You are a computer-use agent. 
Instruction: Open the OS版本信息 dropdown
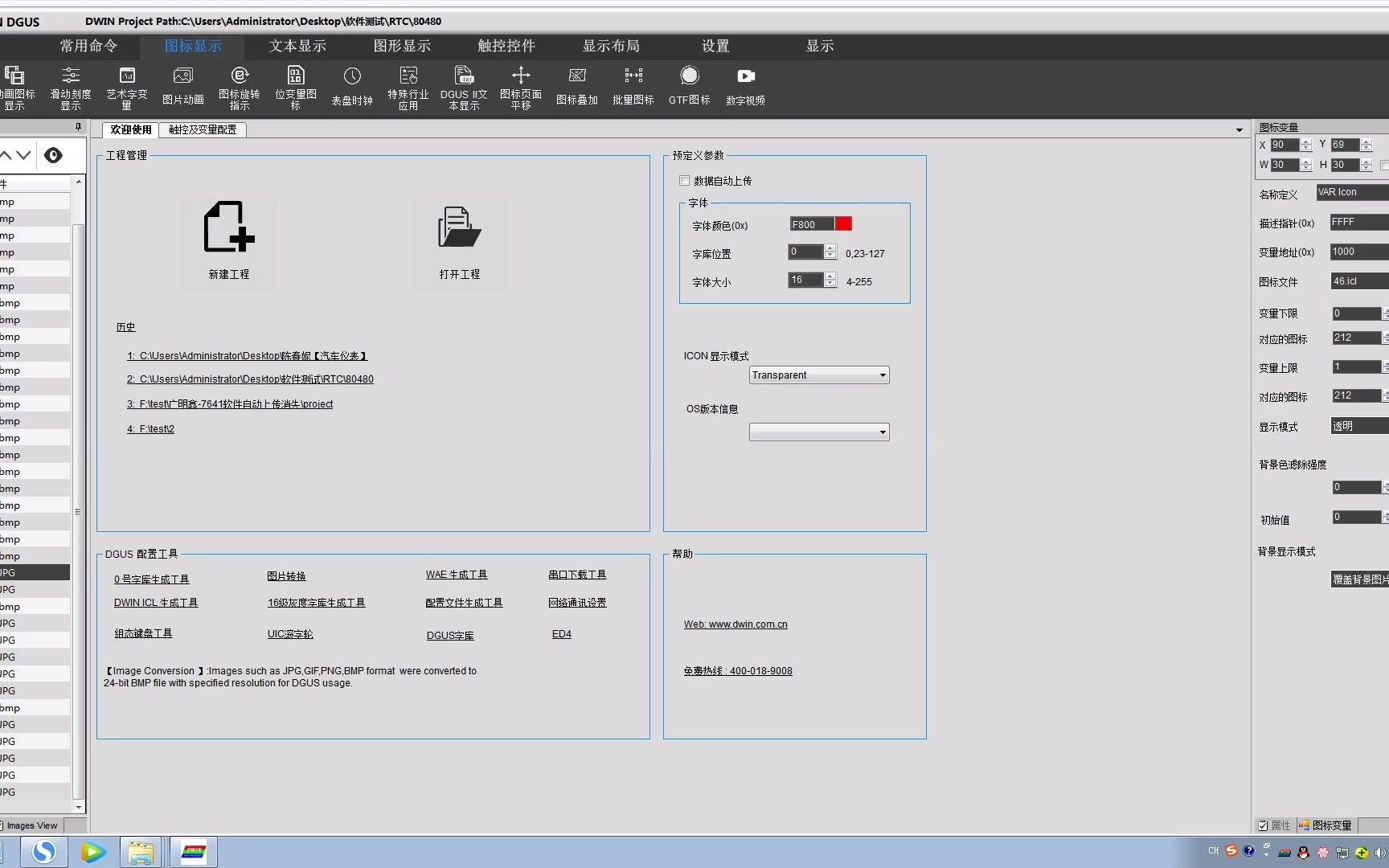click(819, 432)
